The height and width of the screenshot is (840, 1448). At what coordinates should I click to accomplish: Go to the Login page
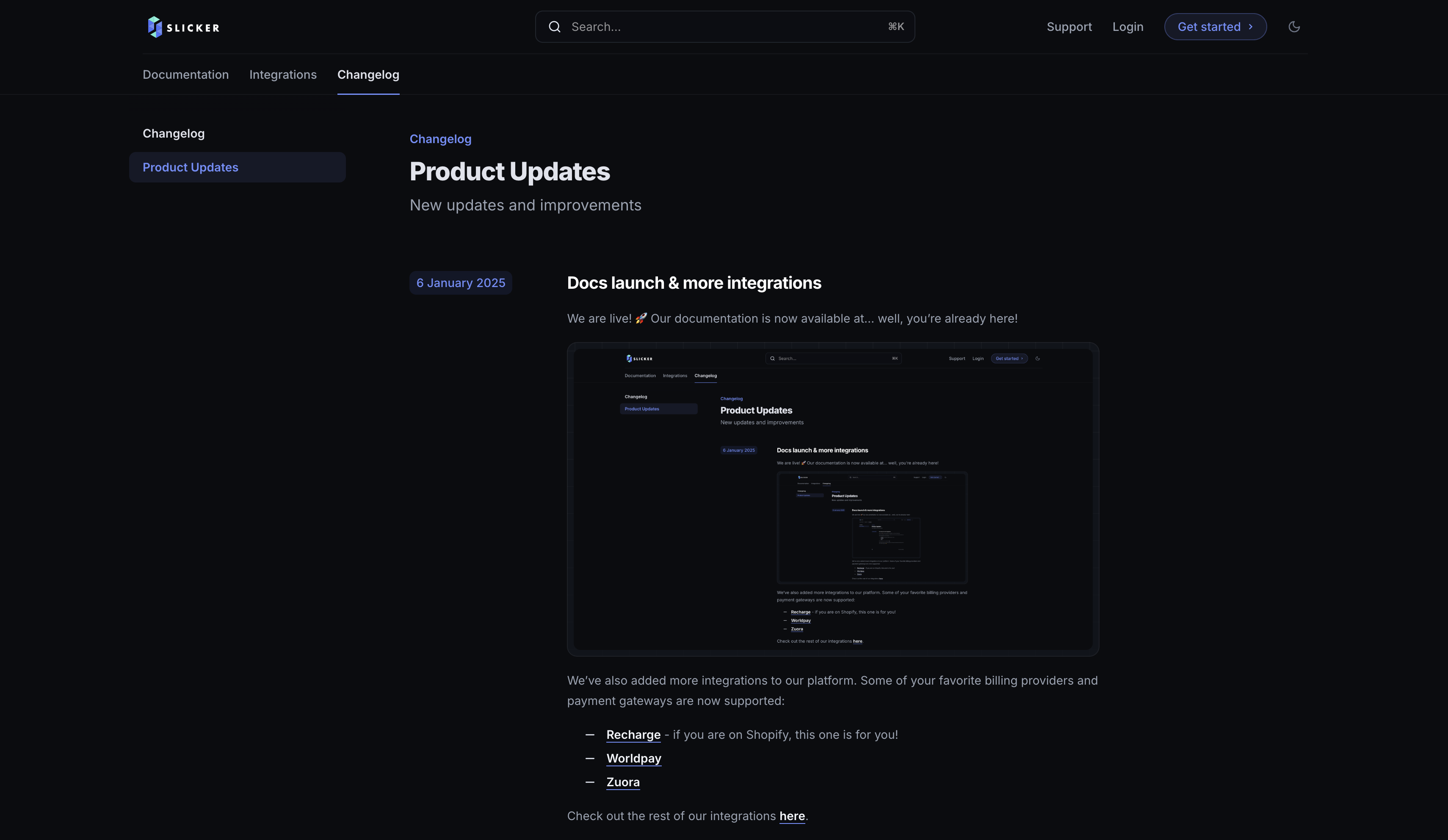[1127, 26]
